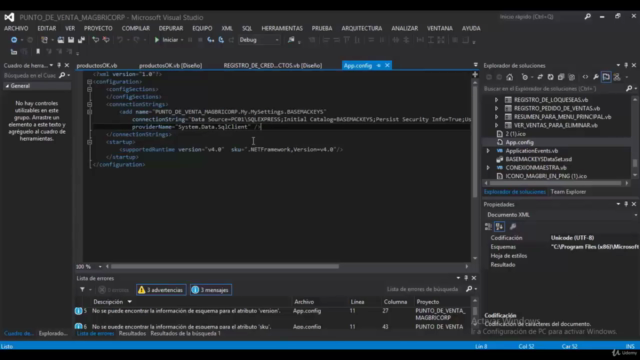Open Properties wrench icon in Solution Explorer

[596, 77]
